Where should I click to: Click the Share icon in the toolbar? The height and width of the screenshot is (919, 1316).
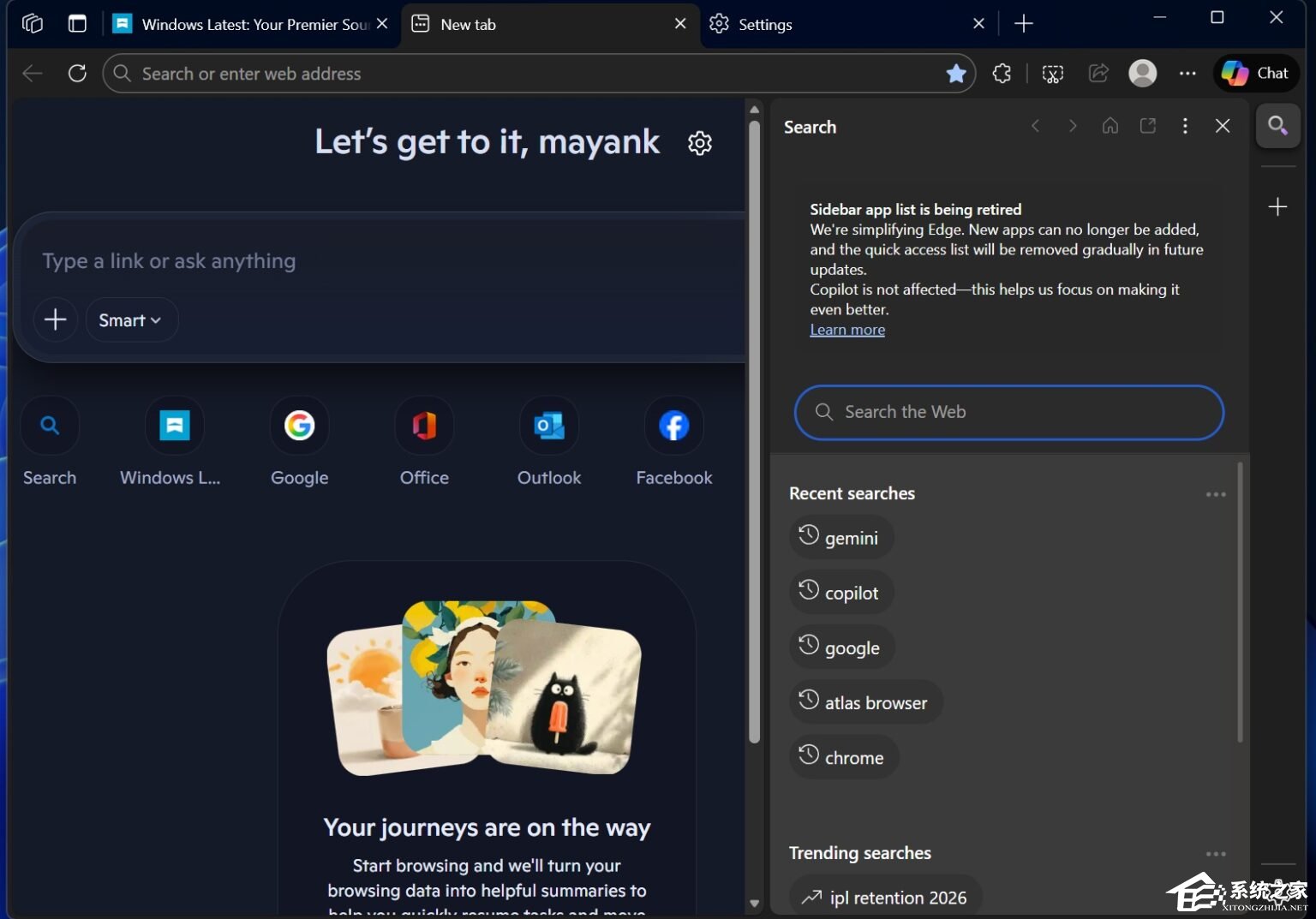pos(1098,74)
